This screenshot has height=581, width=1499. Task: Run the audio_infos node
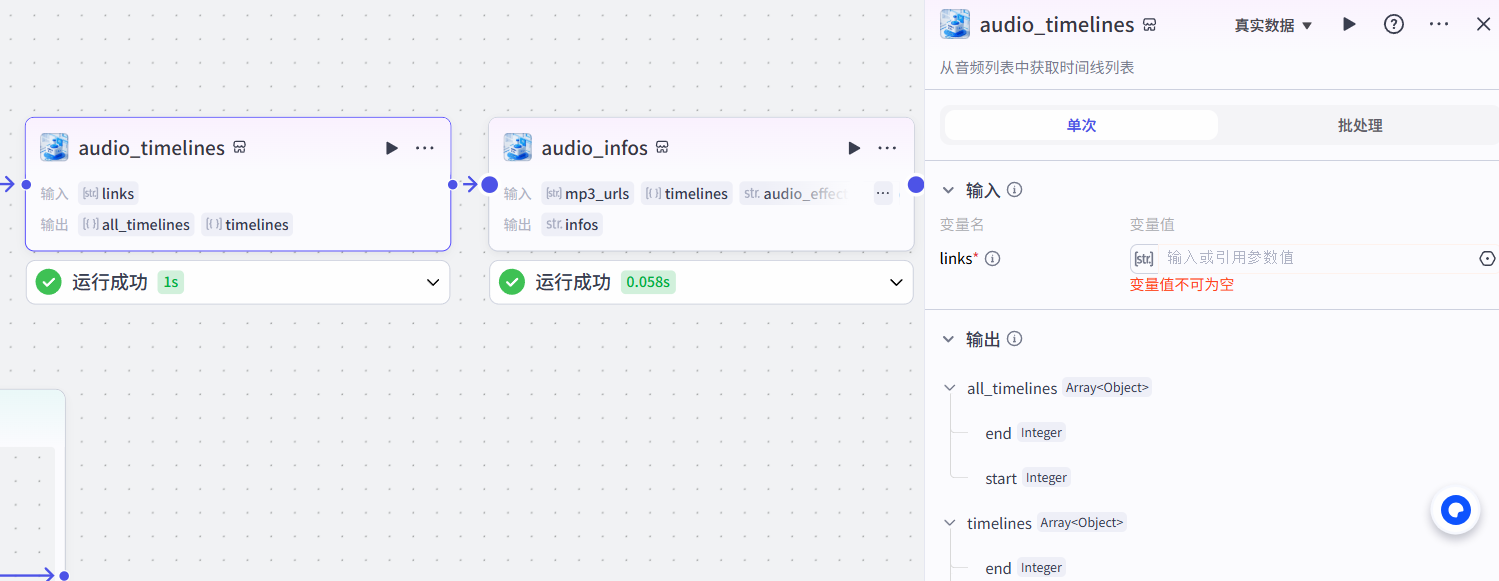tap(854, 148)
